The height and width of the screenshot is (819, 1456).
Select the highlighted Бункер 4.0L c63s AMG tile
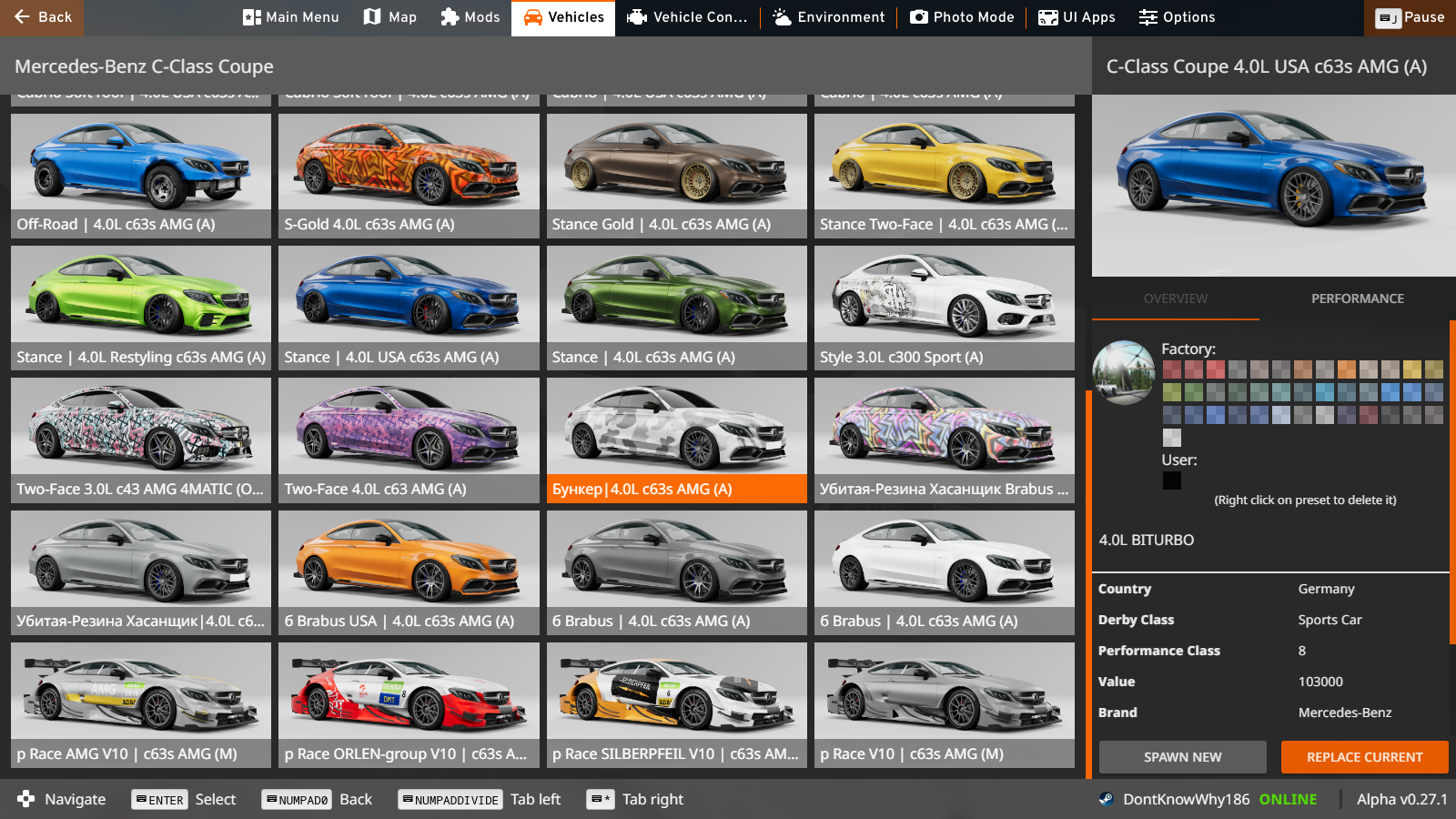[677, 440]
